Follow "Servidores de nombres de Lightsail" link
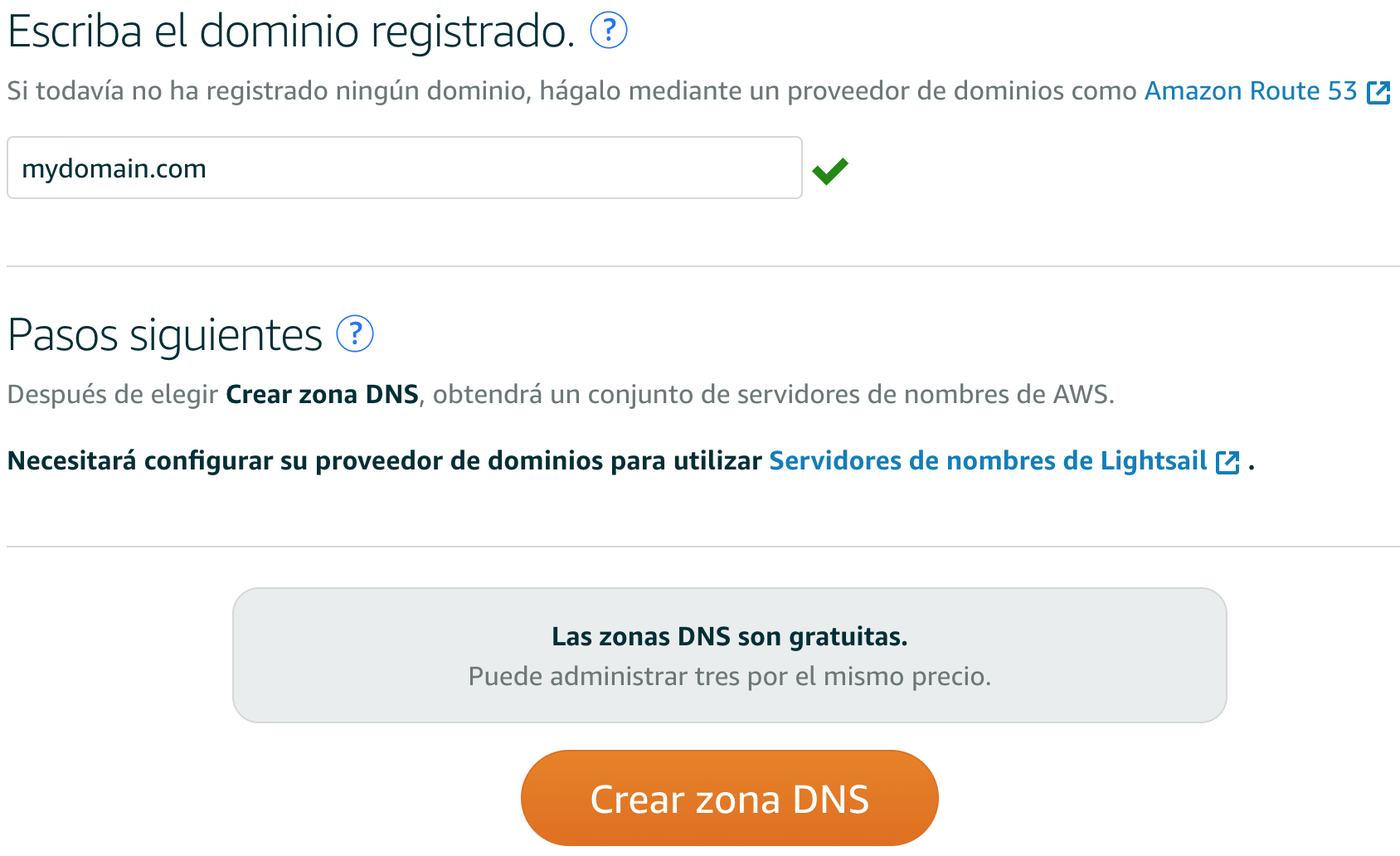The image size is (1400, 856). pyautogui.click(x=988, y=460)
